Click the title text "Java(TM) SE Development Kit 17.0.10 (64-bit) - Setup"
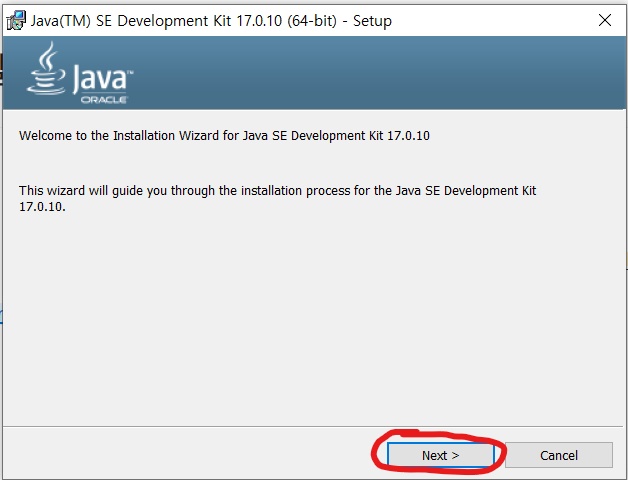Viewport: 628px width, 480px height. pyautogui.click(x=211, y=21)
